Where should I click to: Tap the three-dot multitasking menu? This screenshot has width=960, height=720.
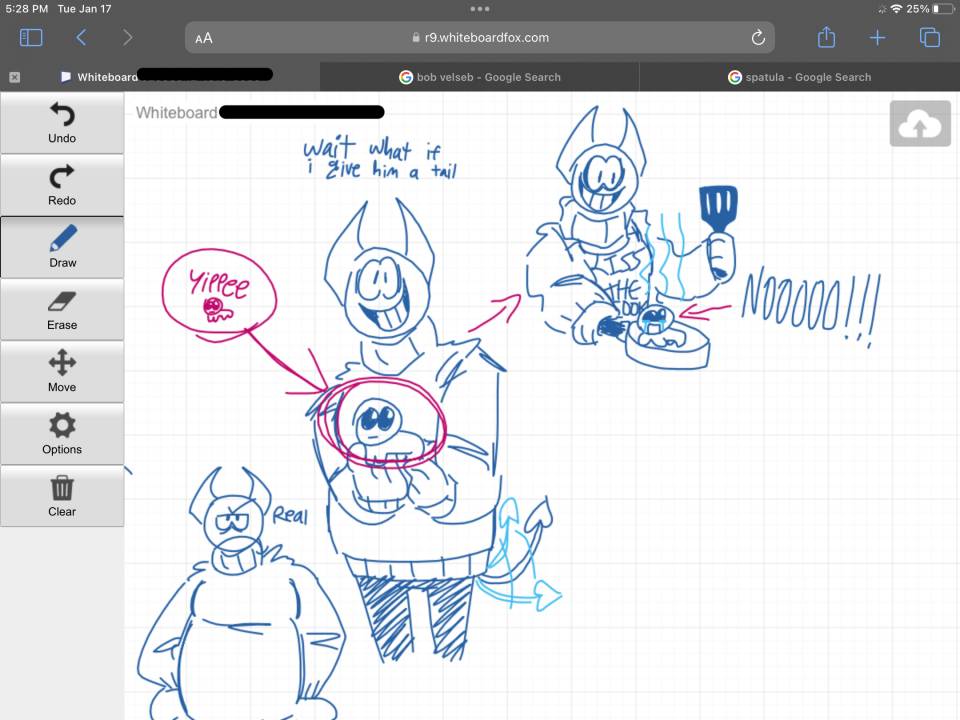point(480,9)
